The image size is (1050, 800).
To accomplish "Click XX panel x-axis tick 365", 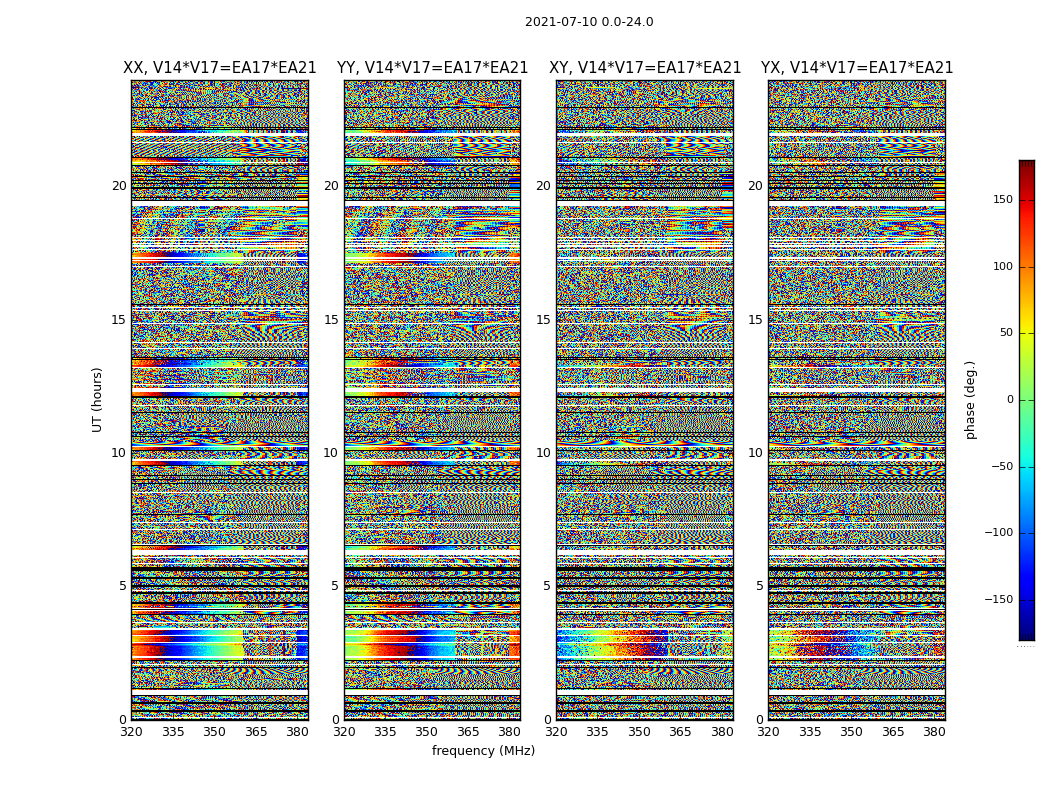I will 256,732.
